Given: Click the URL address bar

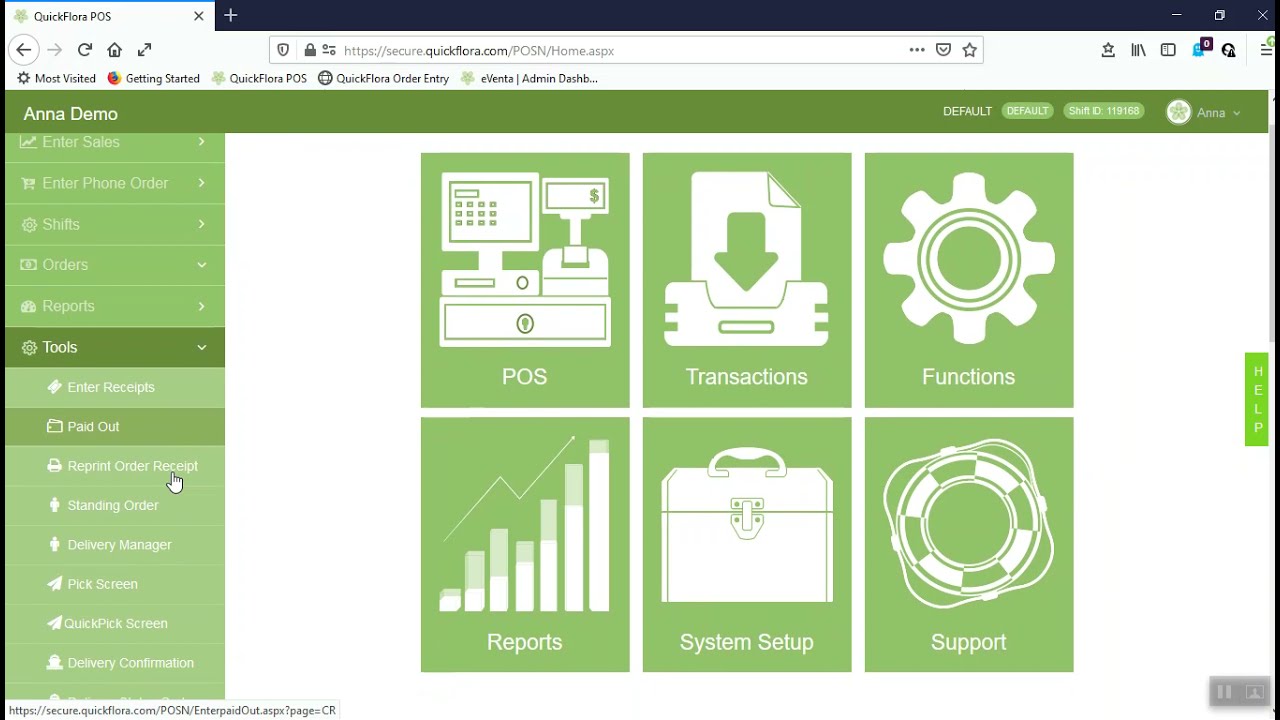Looking at the screenshot, I should pos(625,50).
